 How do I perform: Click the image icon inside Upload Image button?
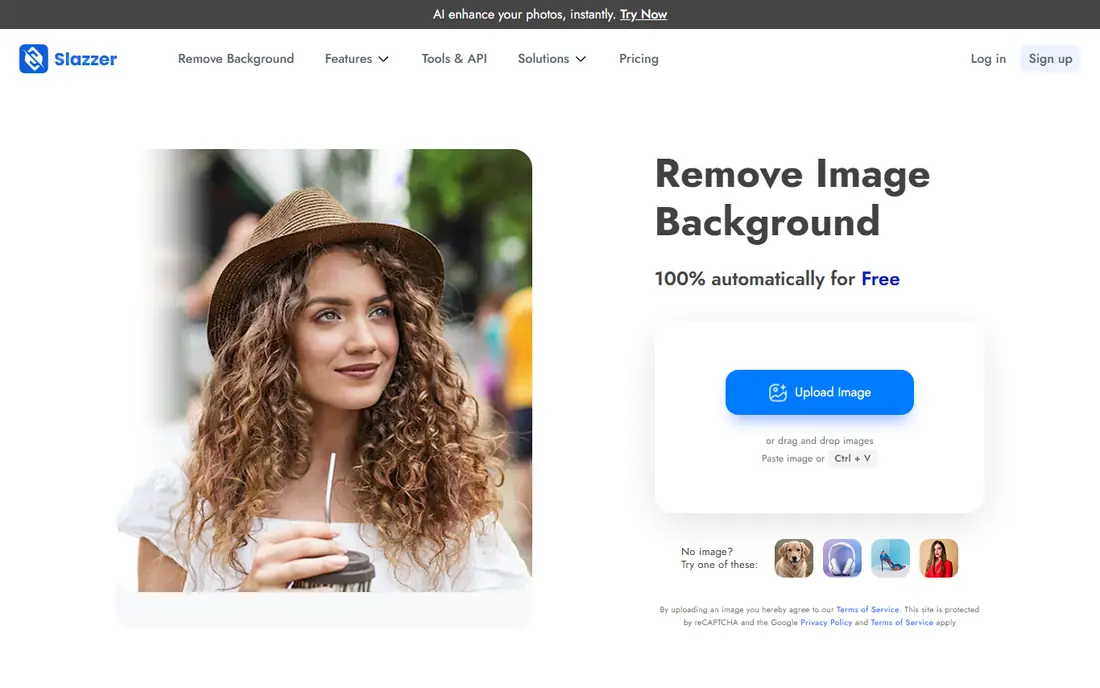click(x=777, y=393)
